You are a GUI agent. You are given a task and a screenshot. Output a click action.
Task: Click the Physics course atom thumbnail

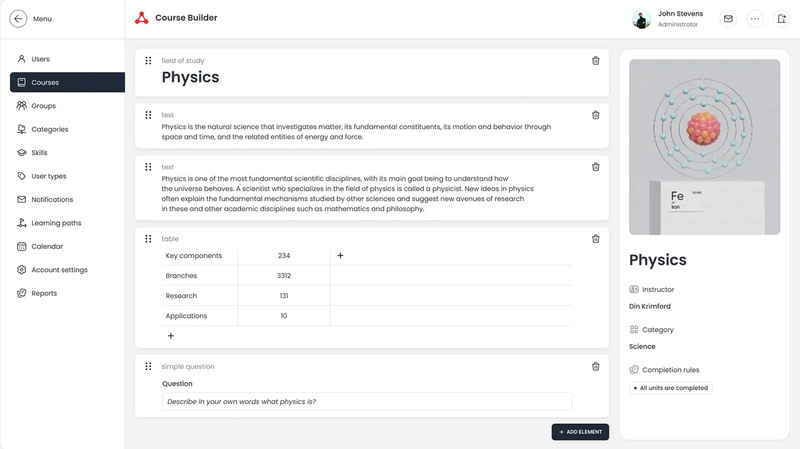[704, 147]
